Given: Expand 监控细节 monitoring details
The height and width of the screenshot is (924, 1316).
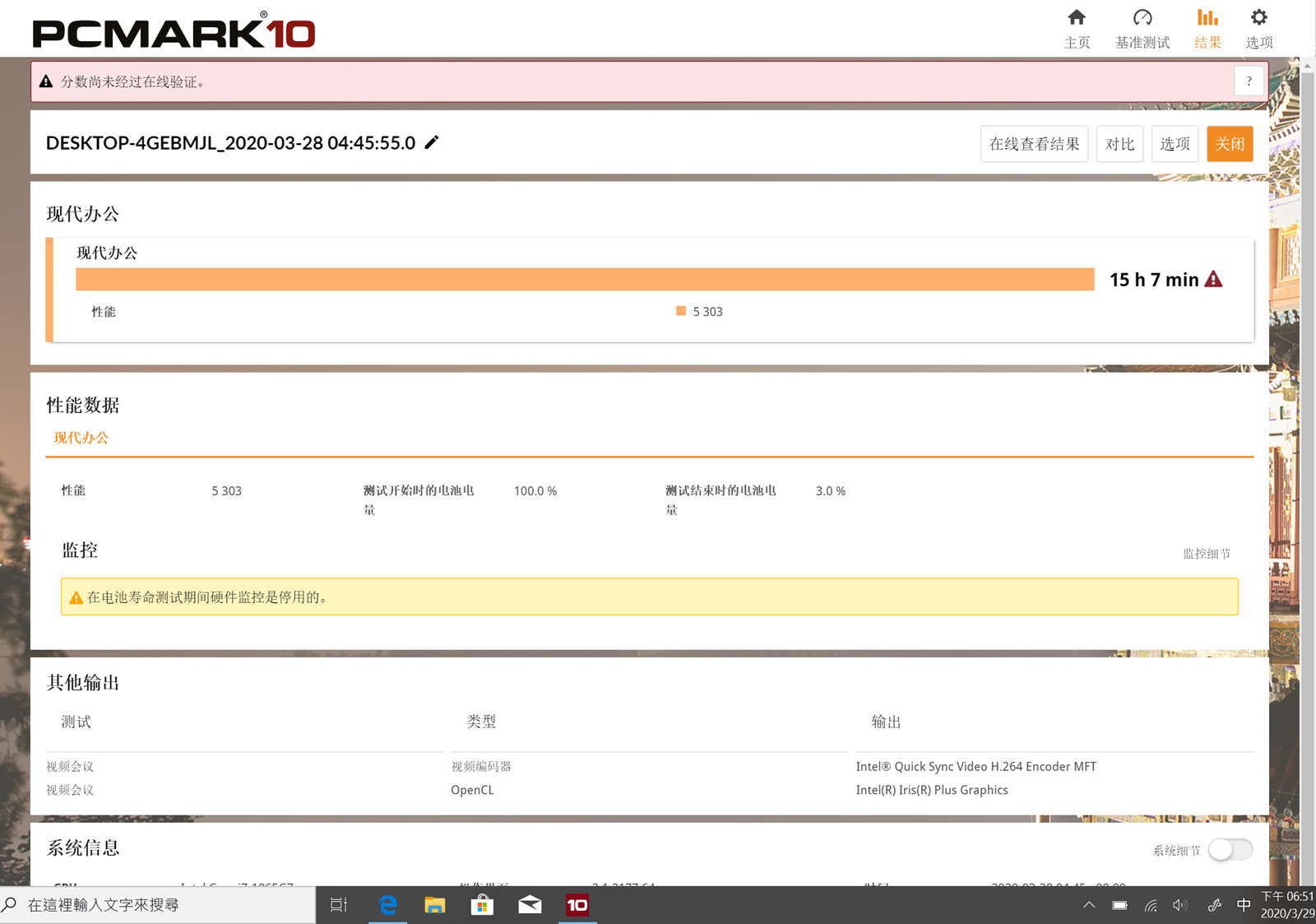Looking at the screenshot, I should pyautogui.click(x=1207, y=554).
